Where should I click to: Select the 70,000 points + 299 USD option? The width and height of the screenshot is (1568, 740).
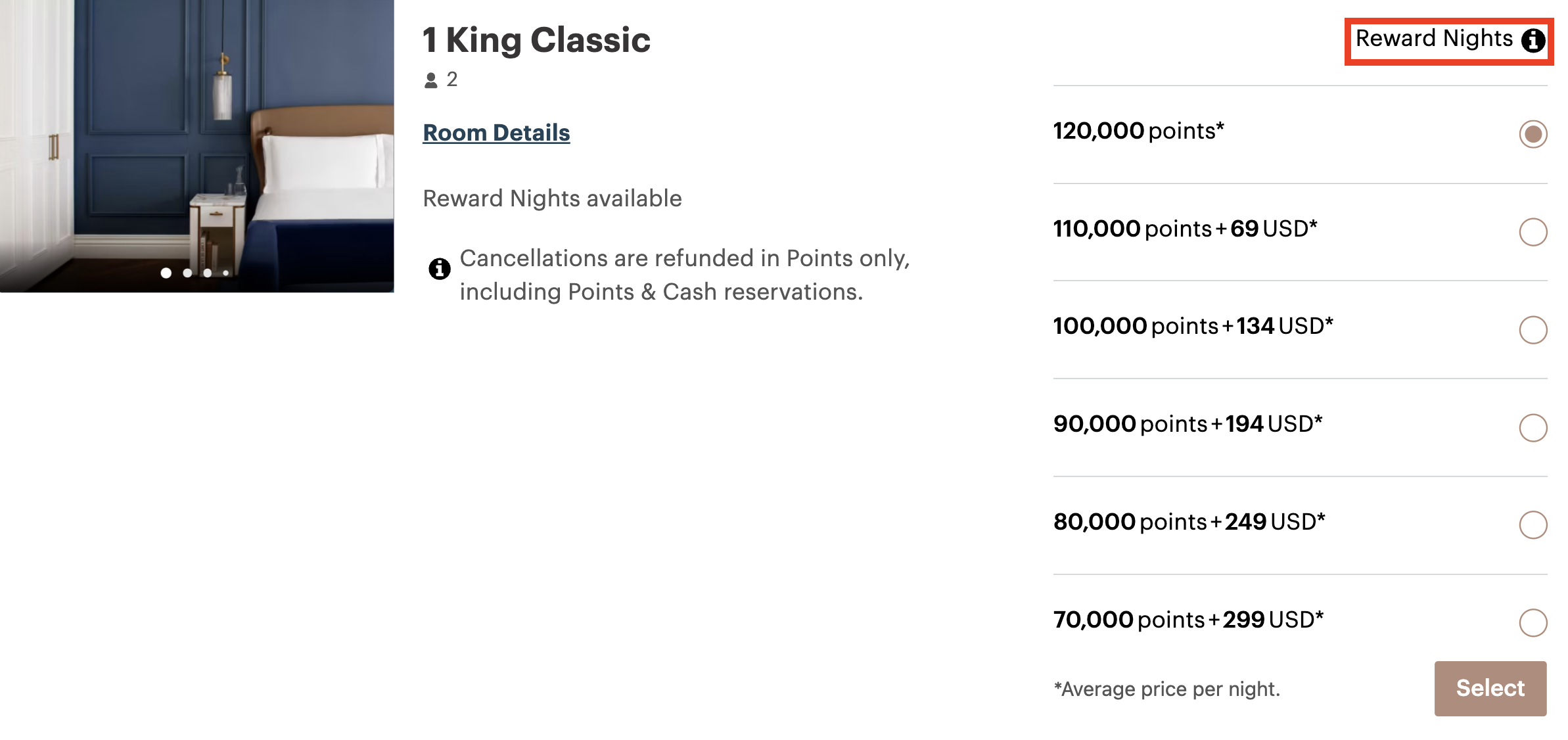pos(1534,621)
